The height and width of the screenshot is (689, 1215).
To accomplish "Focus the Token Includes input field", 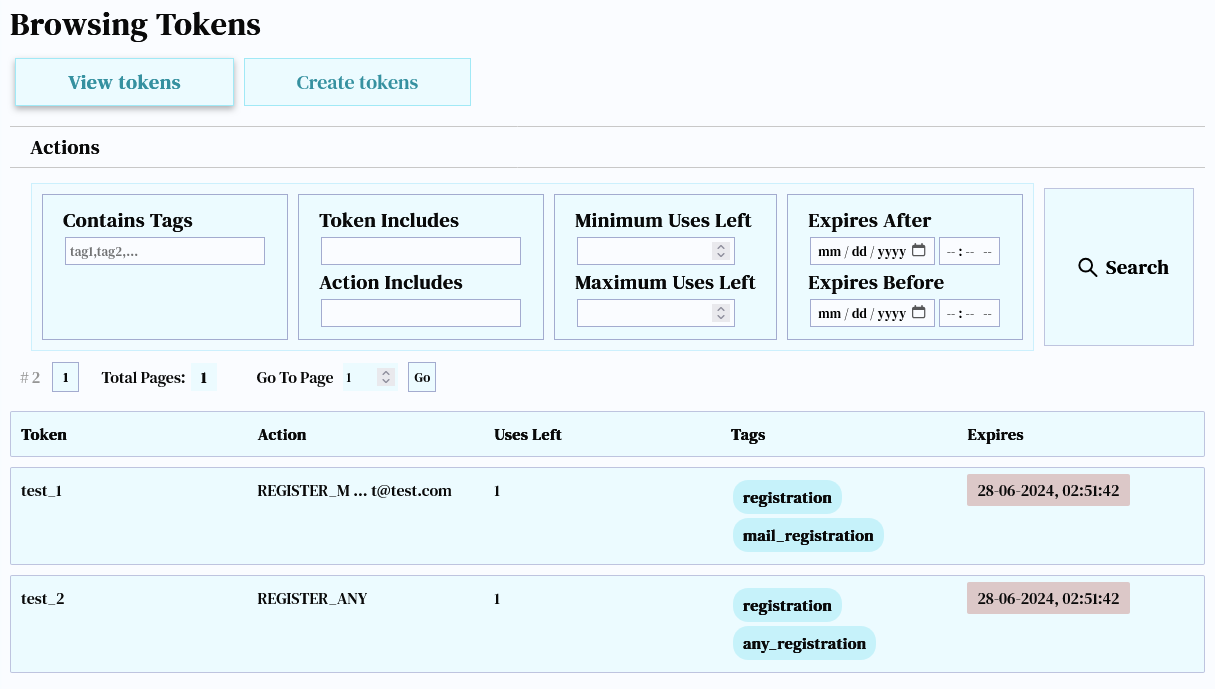I will (421, 251).
